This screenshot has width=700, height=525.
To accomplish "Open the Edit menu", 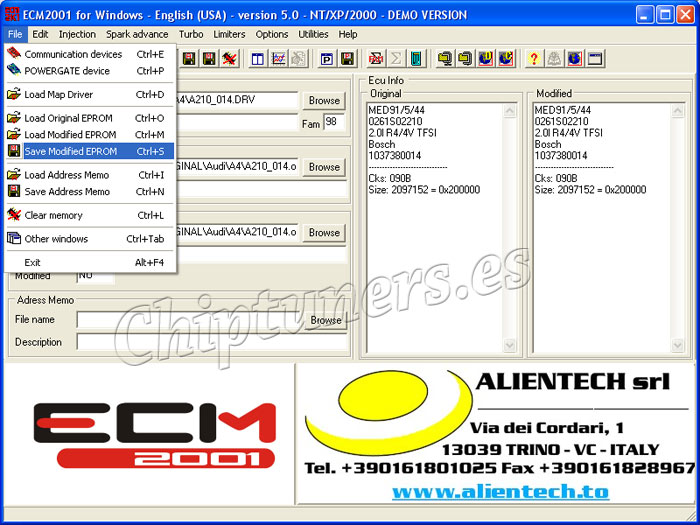I will (40, 34).
